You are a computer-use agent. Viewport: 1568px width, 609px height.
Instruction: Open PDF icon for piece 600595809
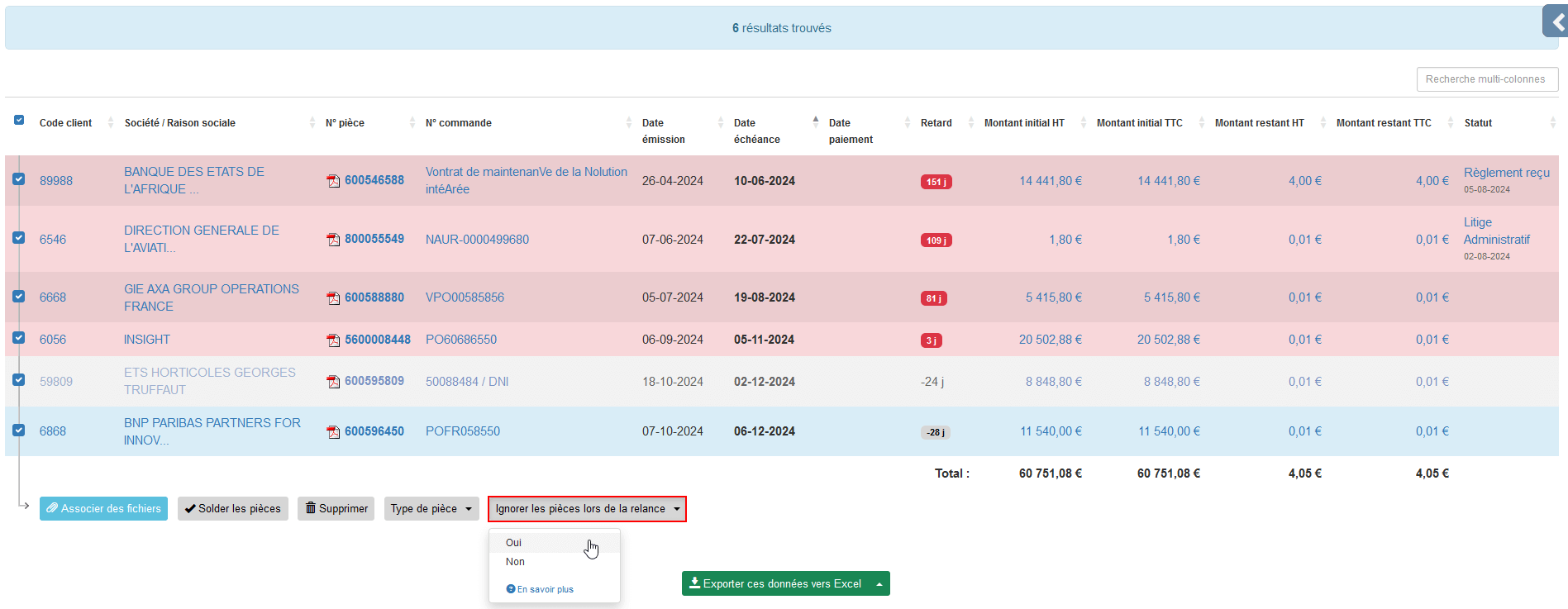[x=333, y=382]
